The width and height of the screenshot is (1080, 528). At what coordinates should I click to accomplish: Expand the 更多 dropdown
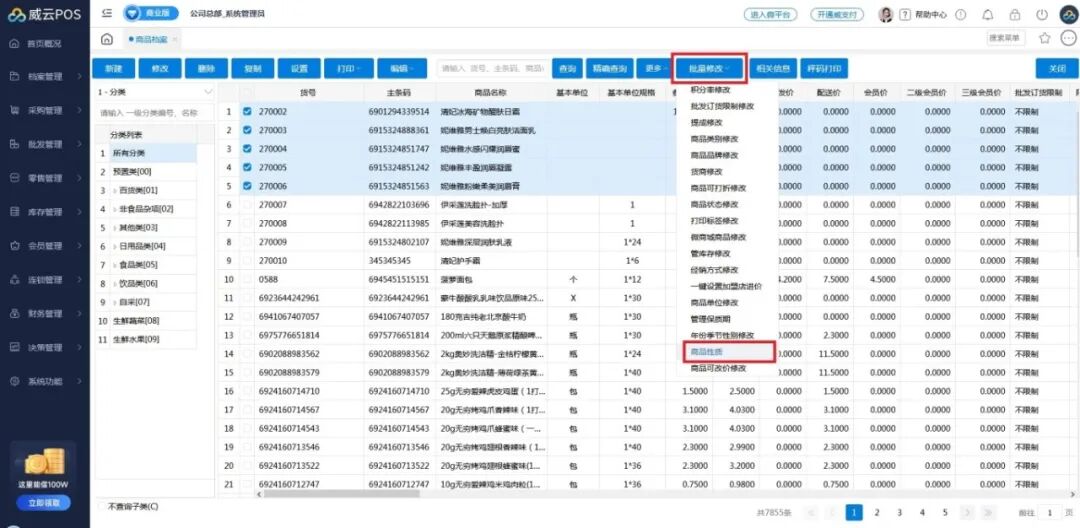[x=656, y=68]
